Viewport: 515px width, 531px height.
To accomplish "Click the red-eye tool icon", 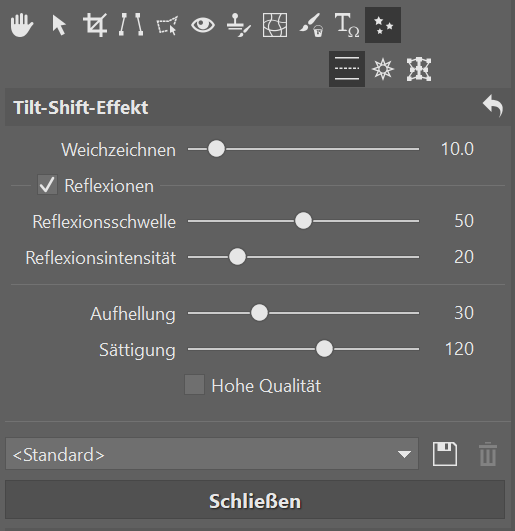I will pos(203,25).
